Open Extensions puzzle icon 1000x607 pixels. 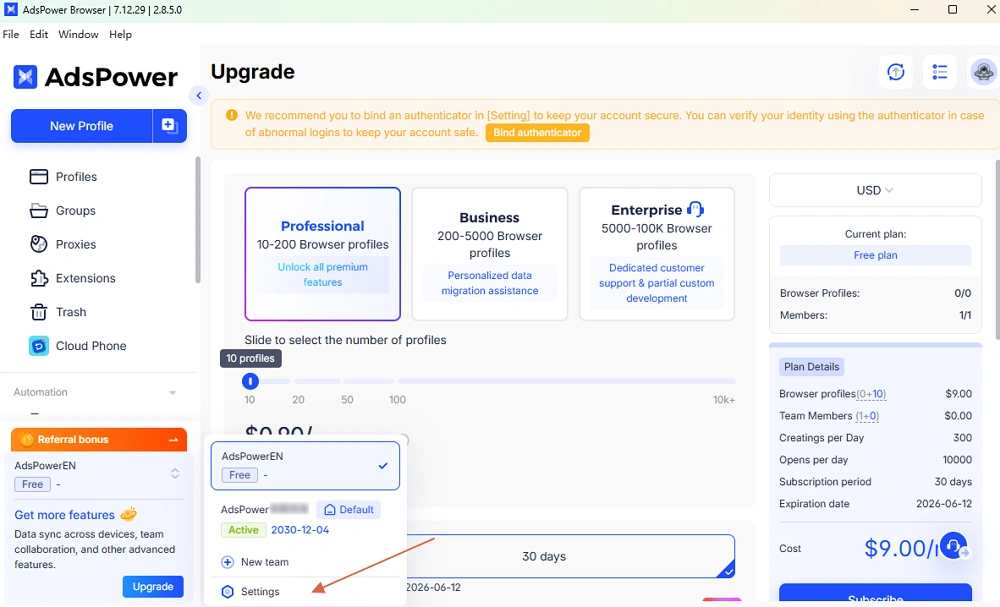coord(39,278)
